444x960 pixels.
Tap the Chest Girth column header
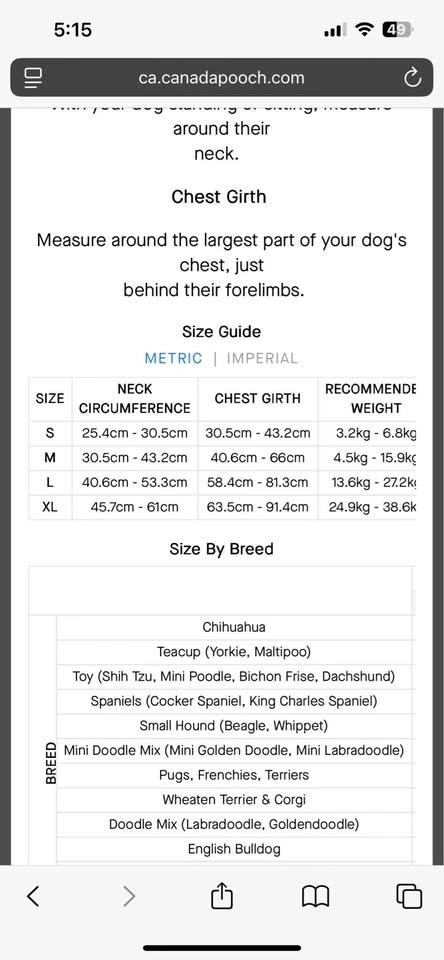(x=258, y=399)
